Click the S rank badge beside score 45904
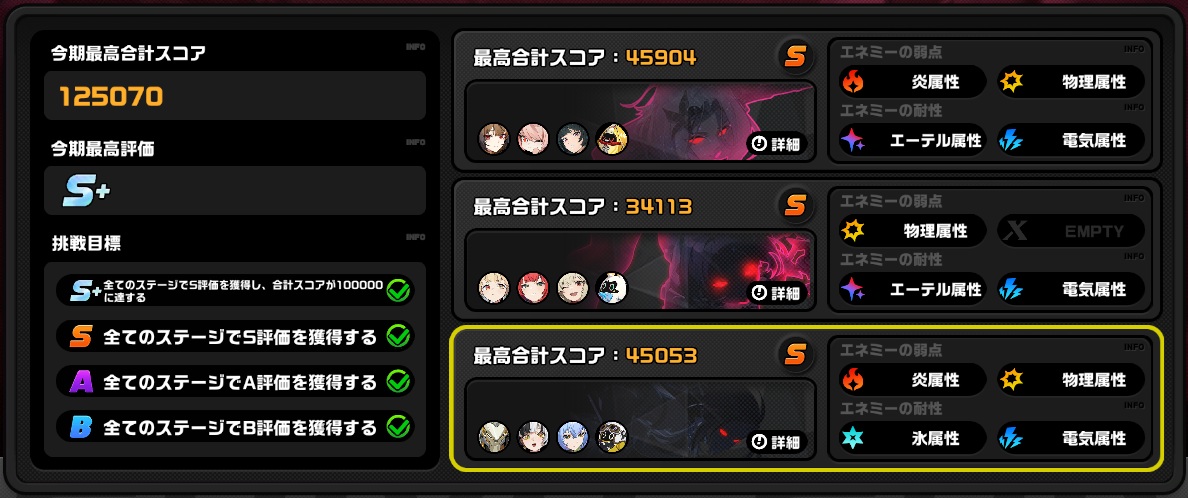This screenshot has height=498, width=1188. [x=795, y=56]
